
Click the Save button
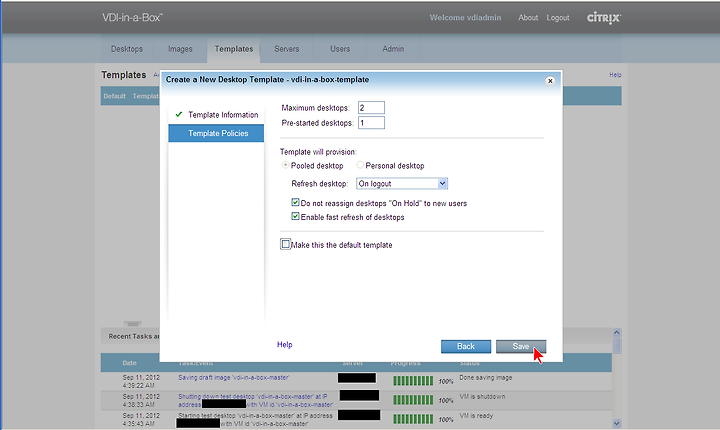click(x=521, y=346)
